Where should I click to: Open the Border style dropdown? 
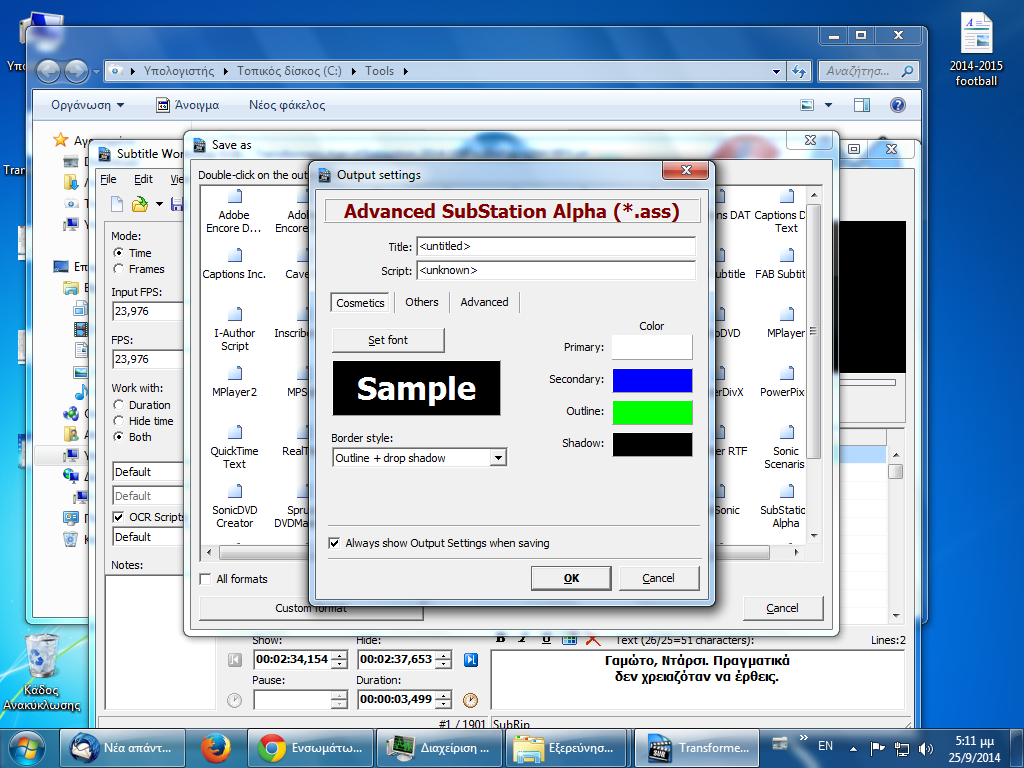click(498, 458)
